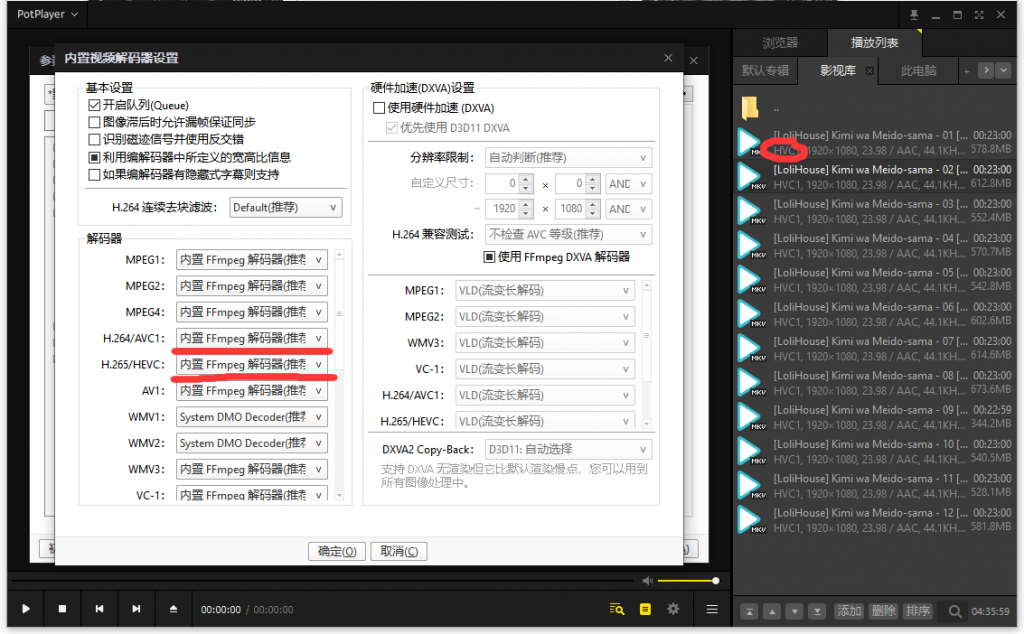Click the pin-on-top icon in the title bar

(x=913, y=15)
